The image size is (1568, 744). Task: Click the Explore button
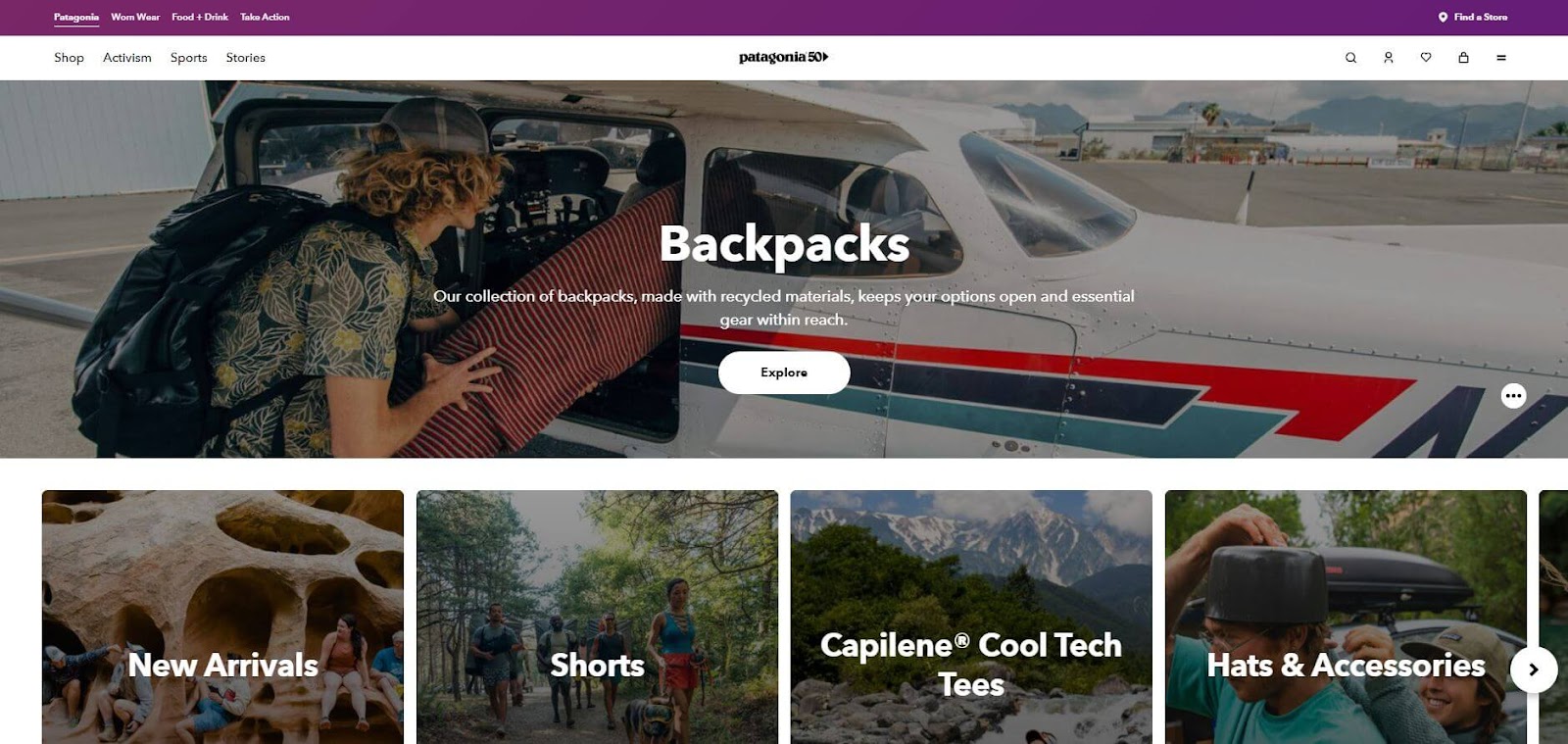pyautogui.click(x=784, y=372)
